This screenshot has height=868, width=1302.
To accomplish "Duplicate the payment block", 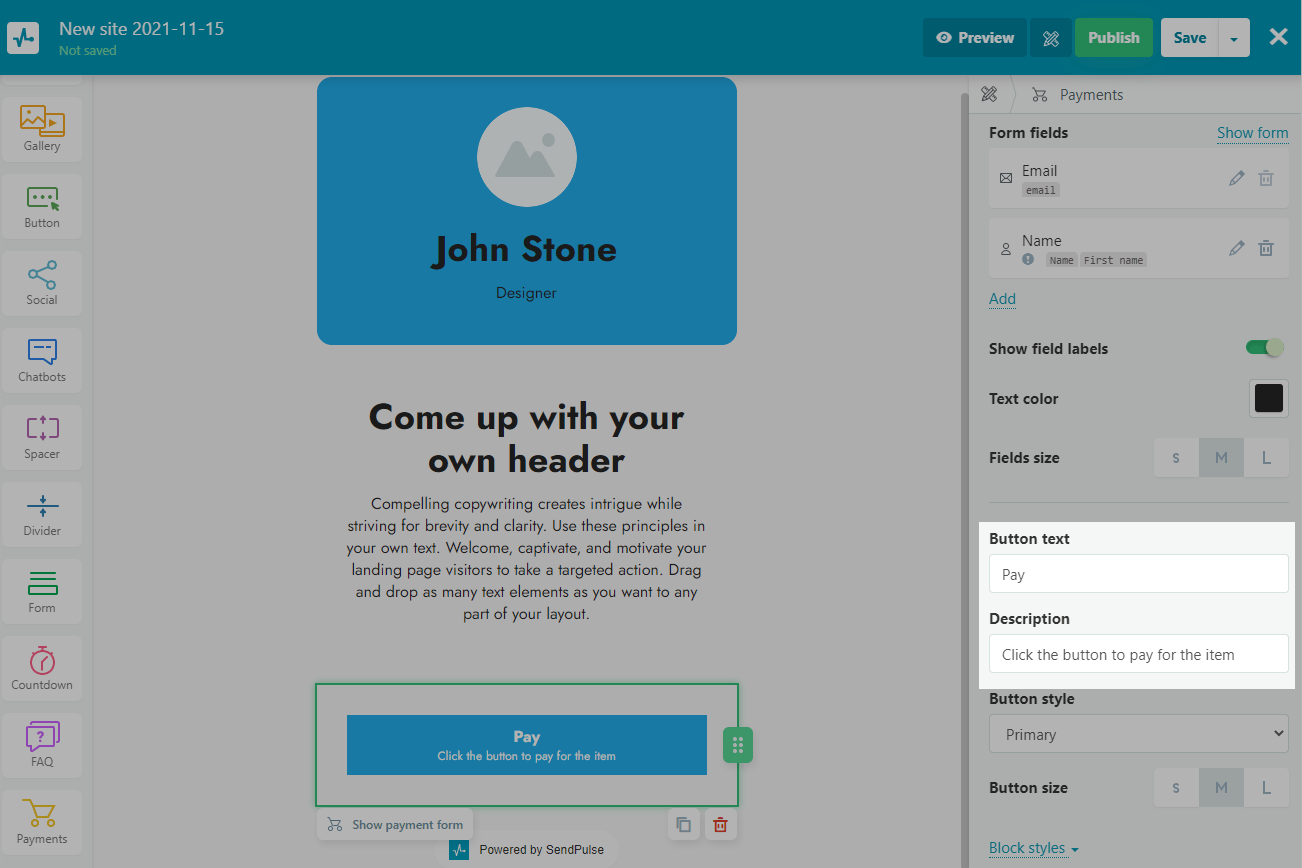I will click(x=683, y=825).
